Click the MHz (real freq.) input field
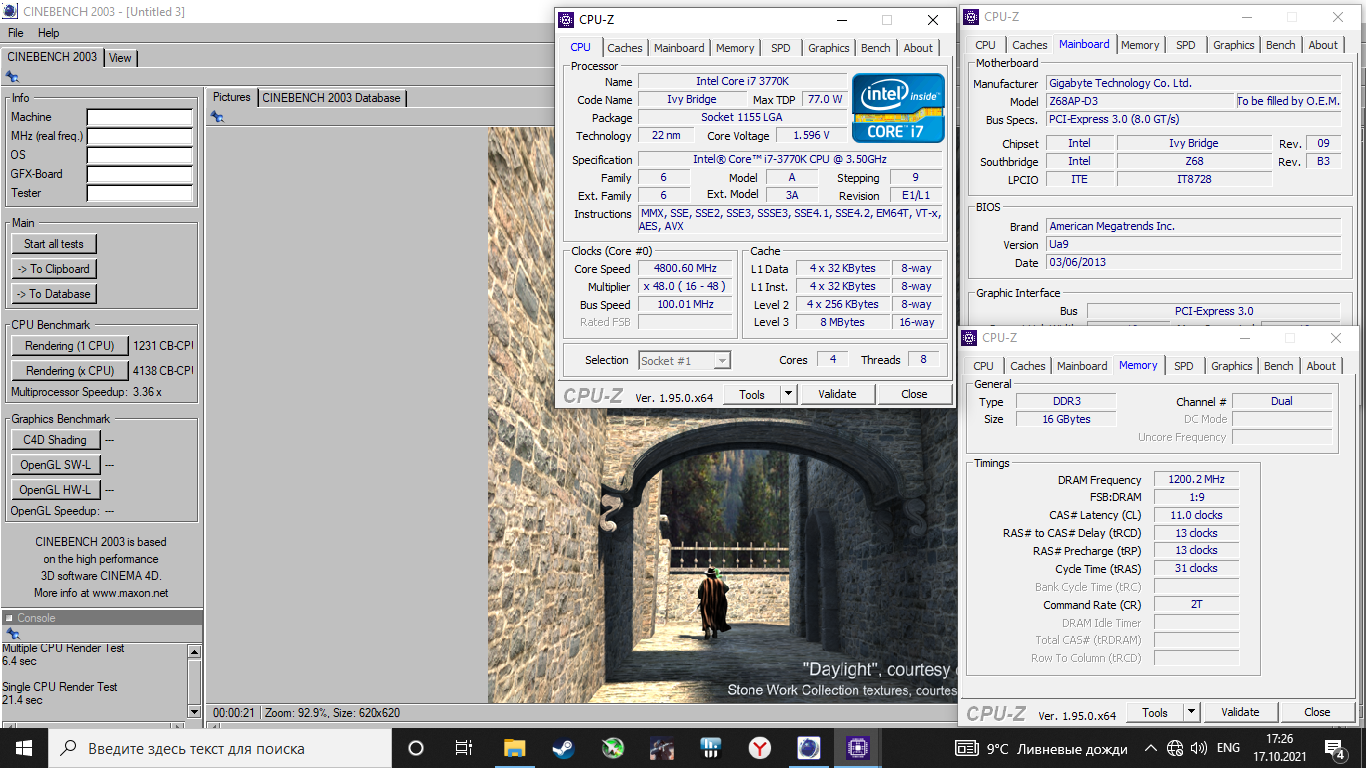The image size is (1366, 768). point(139,136)
